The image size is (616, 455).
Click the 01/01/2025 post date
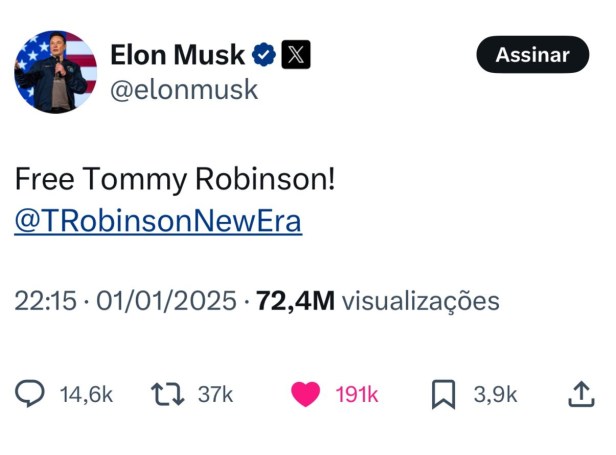[166, 301]
